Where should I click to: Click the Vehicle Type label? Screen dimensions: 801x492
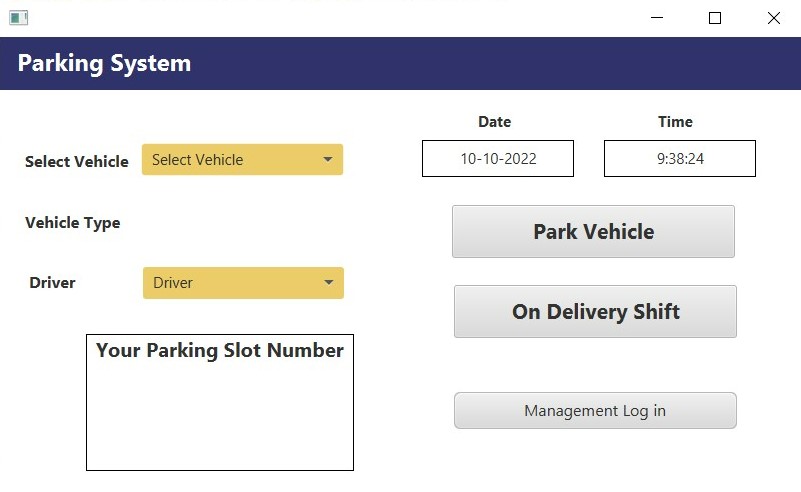point(73,223)
